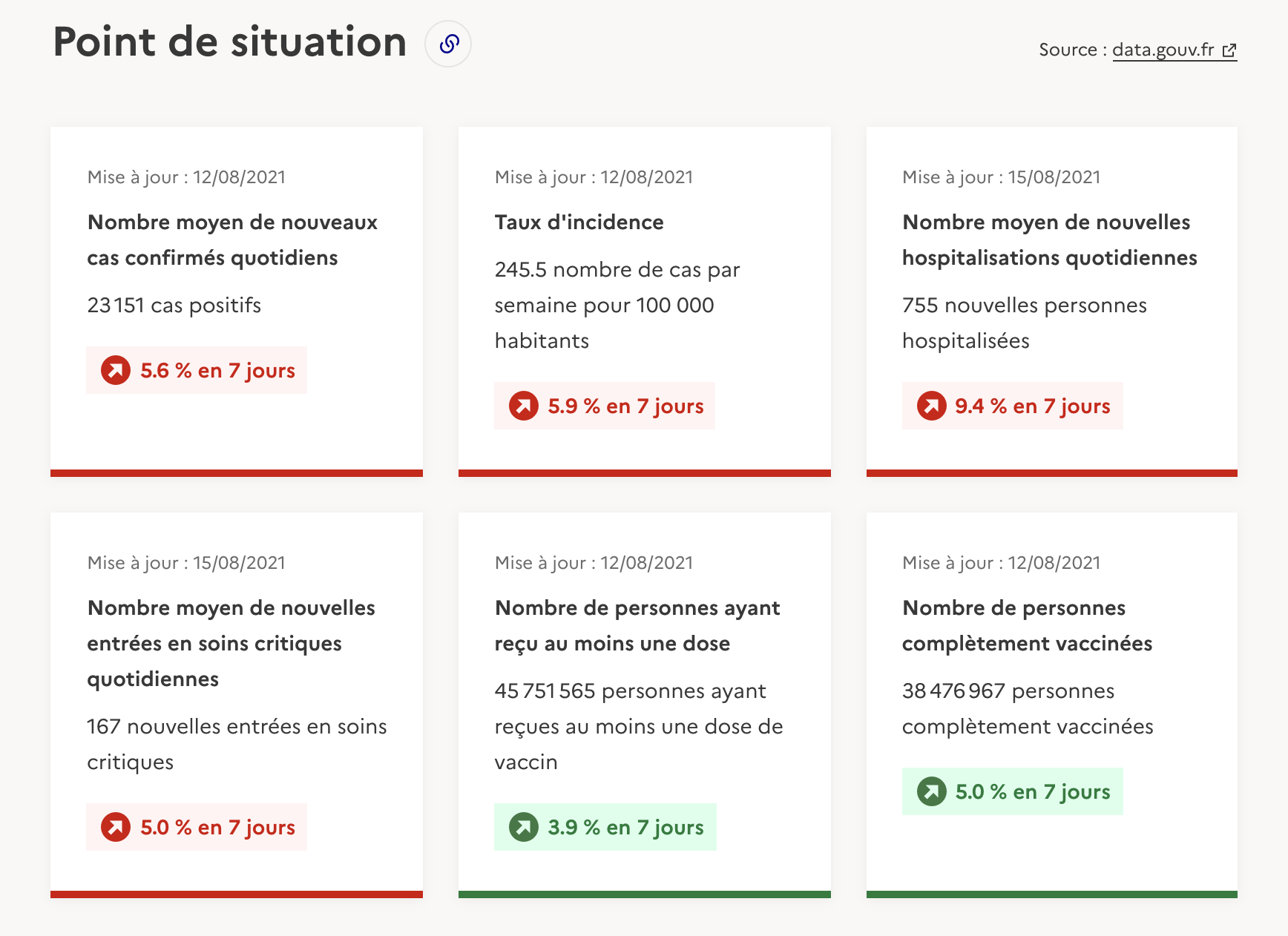
Task: Click the "3.9 % en 7 jours" green badge
Action: click(605, 826)
